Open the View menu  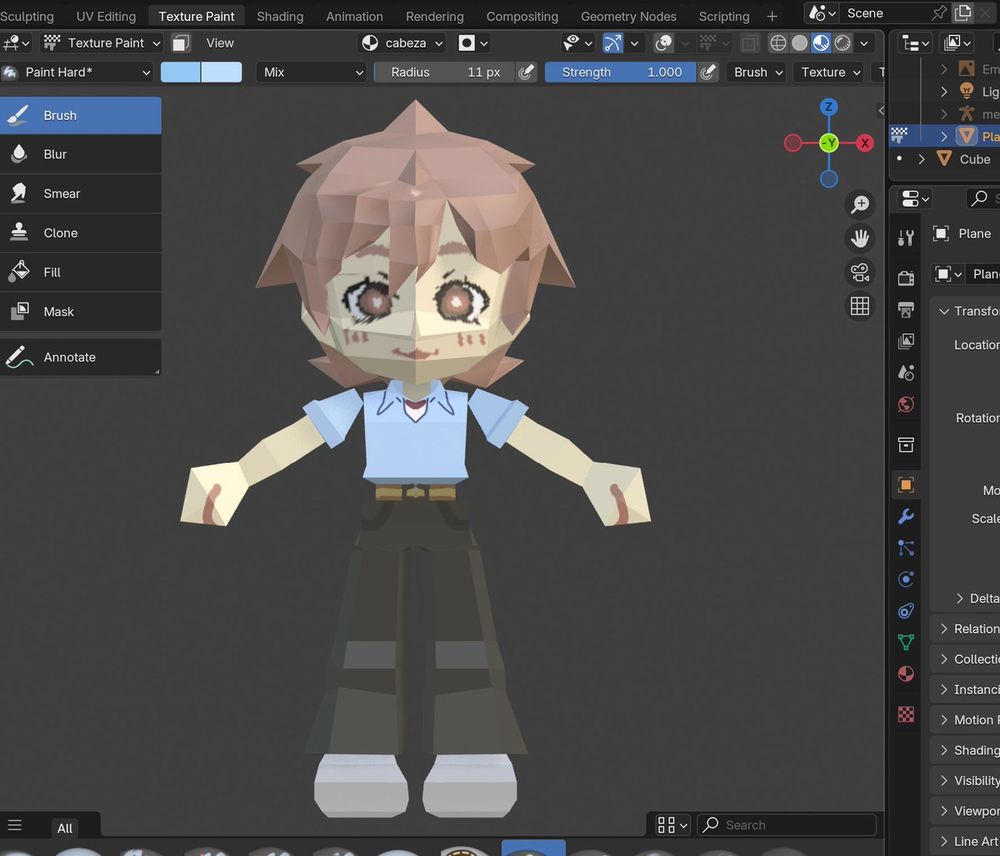click(x=220, y=43)
